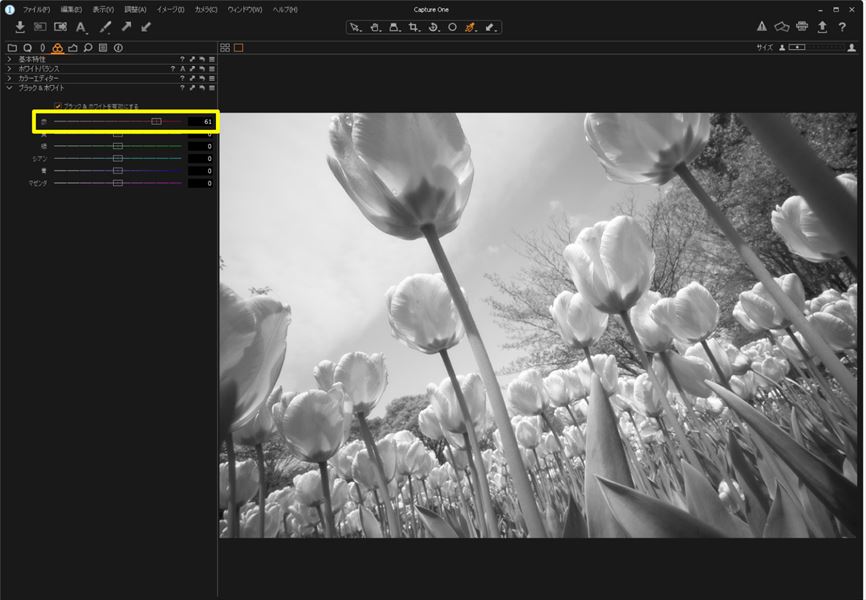Screen dimensions: 866x600
Task: Click the overlapping cards icon near Print
Action: 781,27
